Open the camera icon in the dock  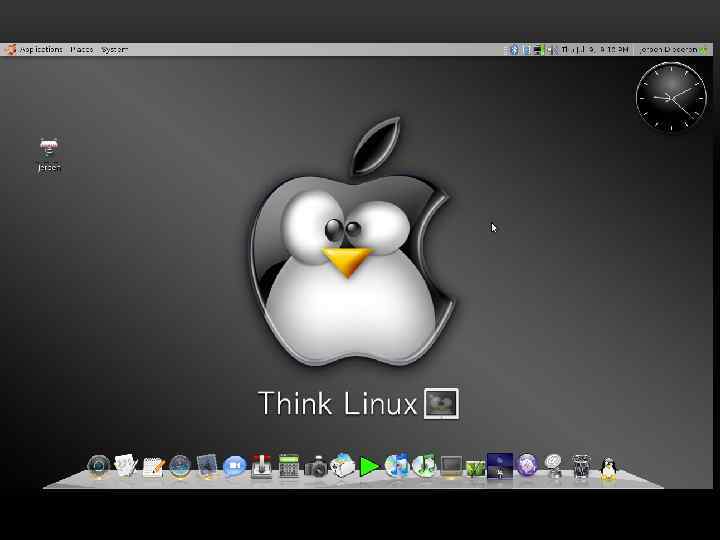click(316, 467)
